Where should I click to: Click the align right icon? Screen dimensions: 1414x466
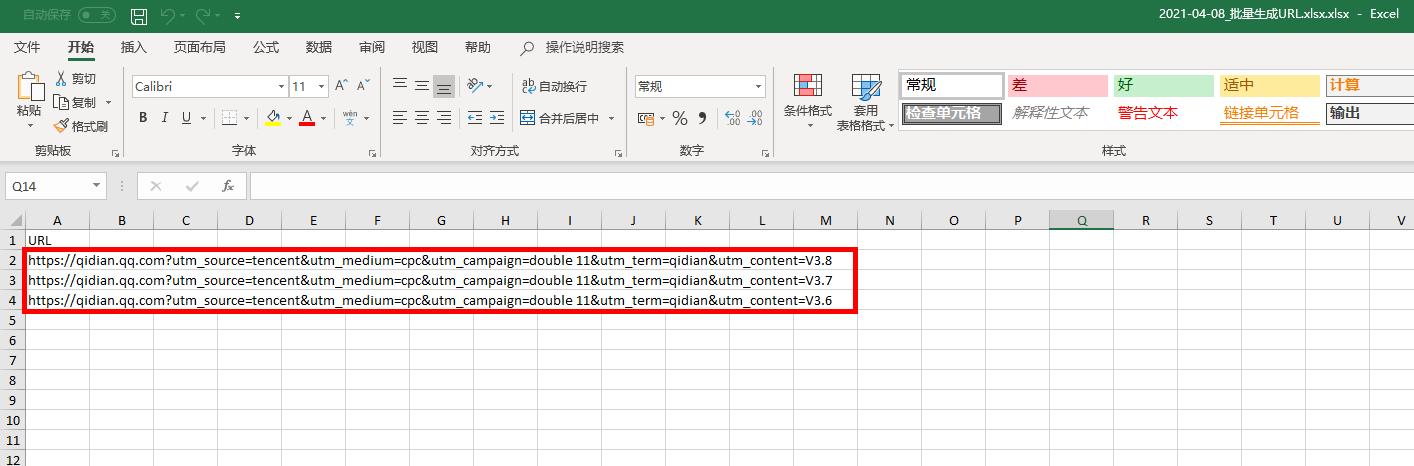coord(444,118)
